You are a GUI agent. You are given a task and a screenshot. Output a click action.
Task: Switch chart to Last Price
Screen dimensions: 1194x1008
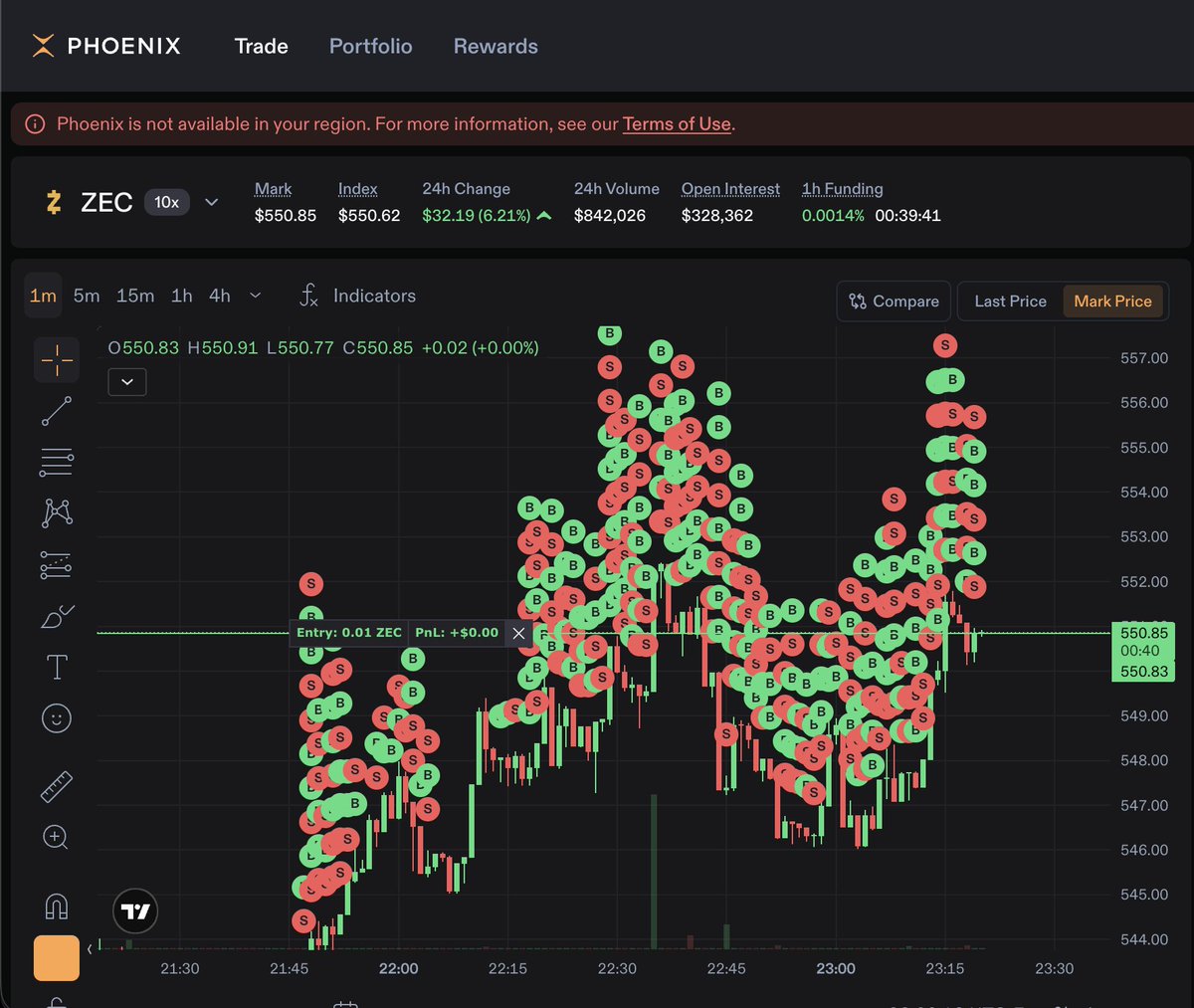[1010, 302]
